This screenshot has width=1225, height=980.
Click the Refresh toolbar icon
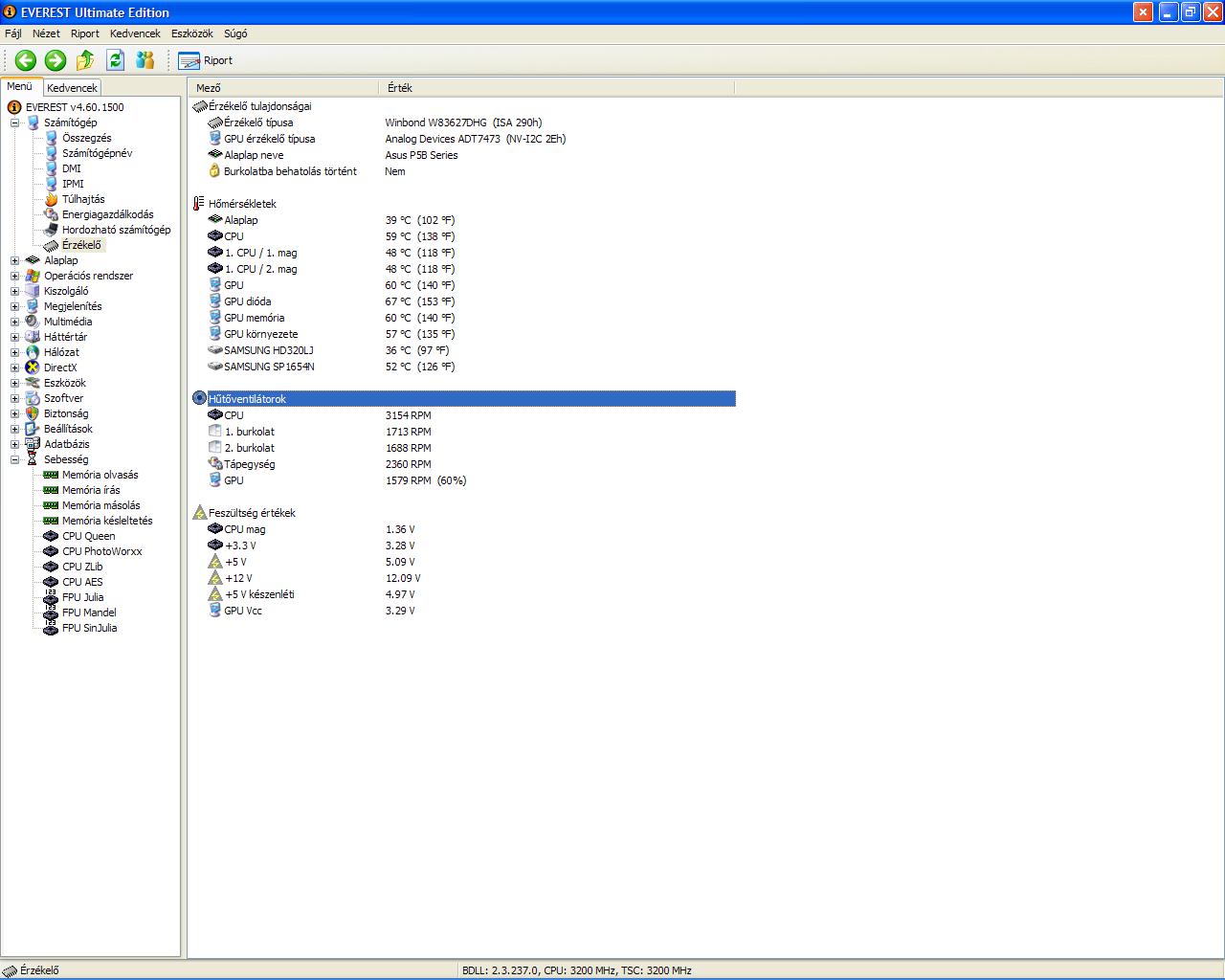click(x=116, y=60)
